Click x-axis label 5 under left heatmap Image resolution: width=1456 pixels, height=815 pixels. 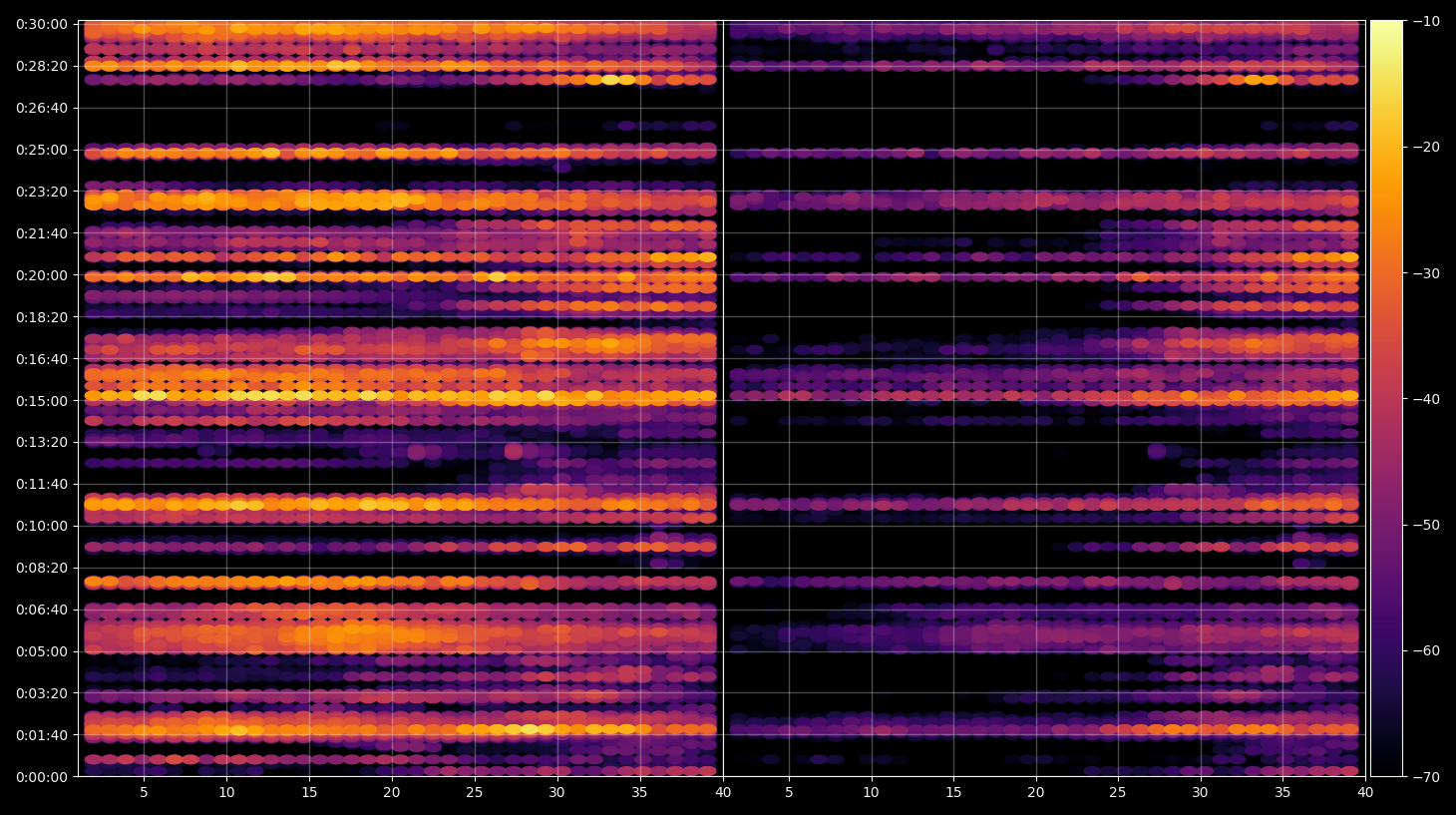point(144,793)
